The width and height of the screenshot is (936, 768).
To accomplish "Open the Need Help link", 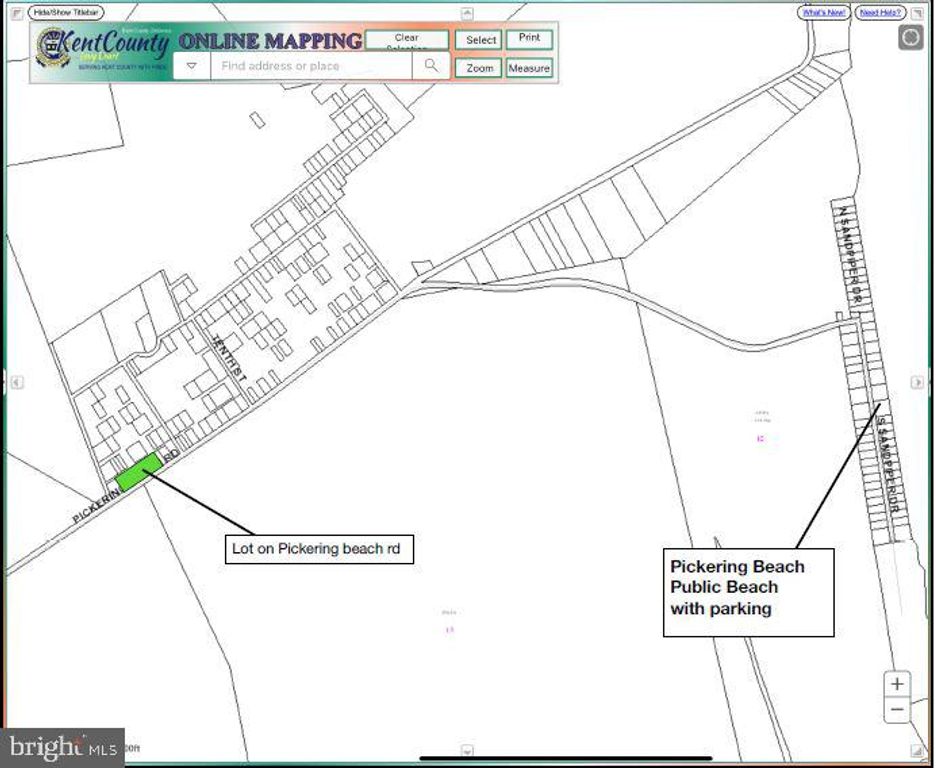I will [880, 13].
